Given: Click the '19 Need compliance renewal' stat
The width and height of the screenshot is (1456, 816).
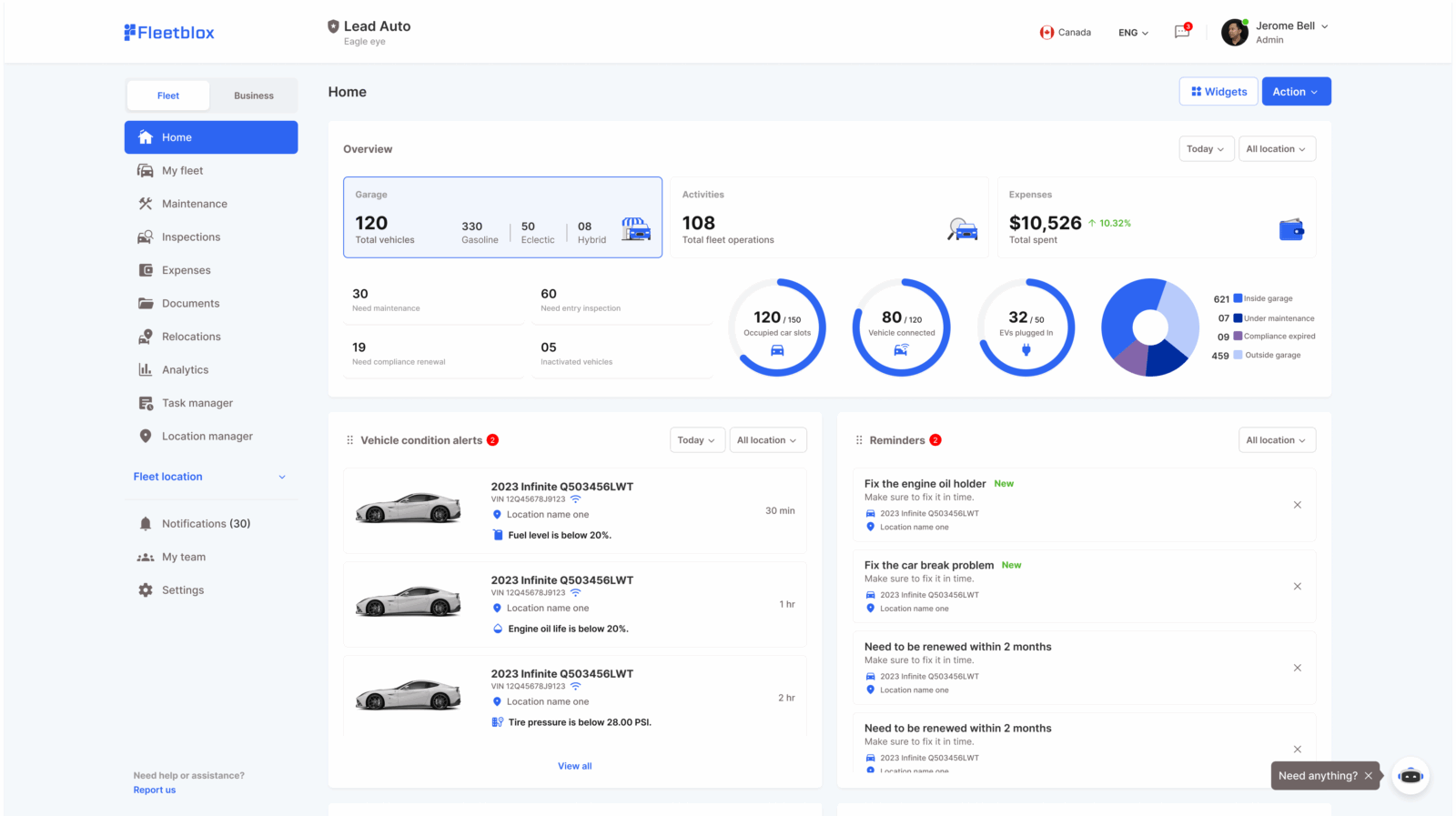Looking at the screenshot, I should (433, 355).
